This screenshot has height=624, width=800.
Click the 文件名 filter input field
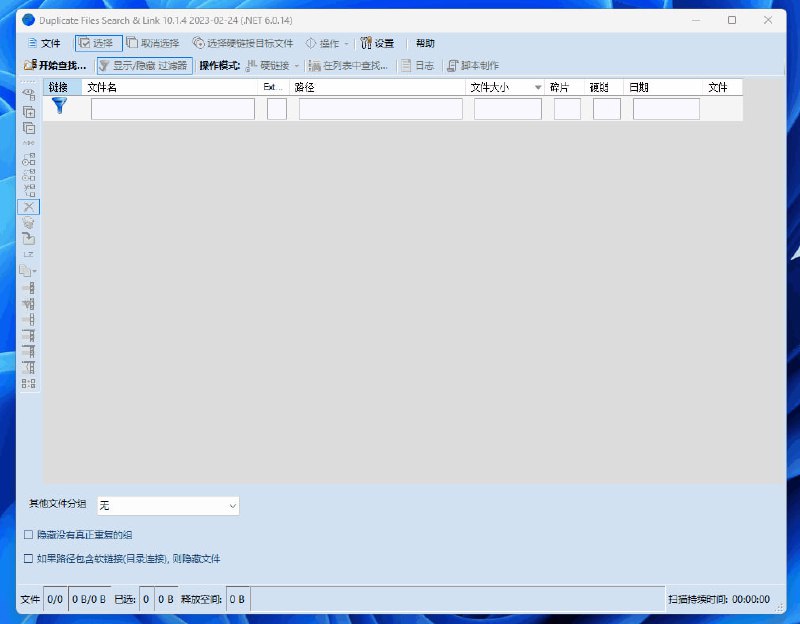172,109
